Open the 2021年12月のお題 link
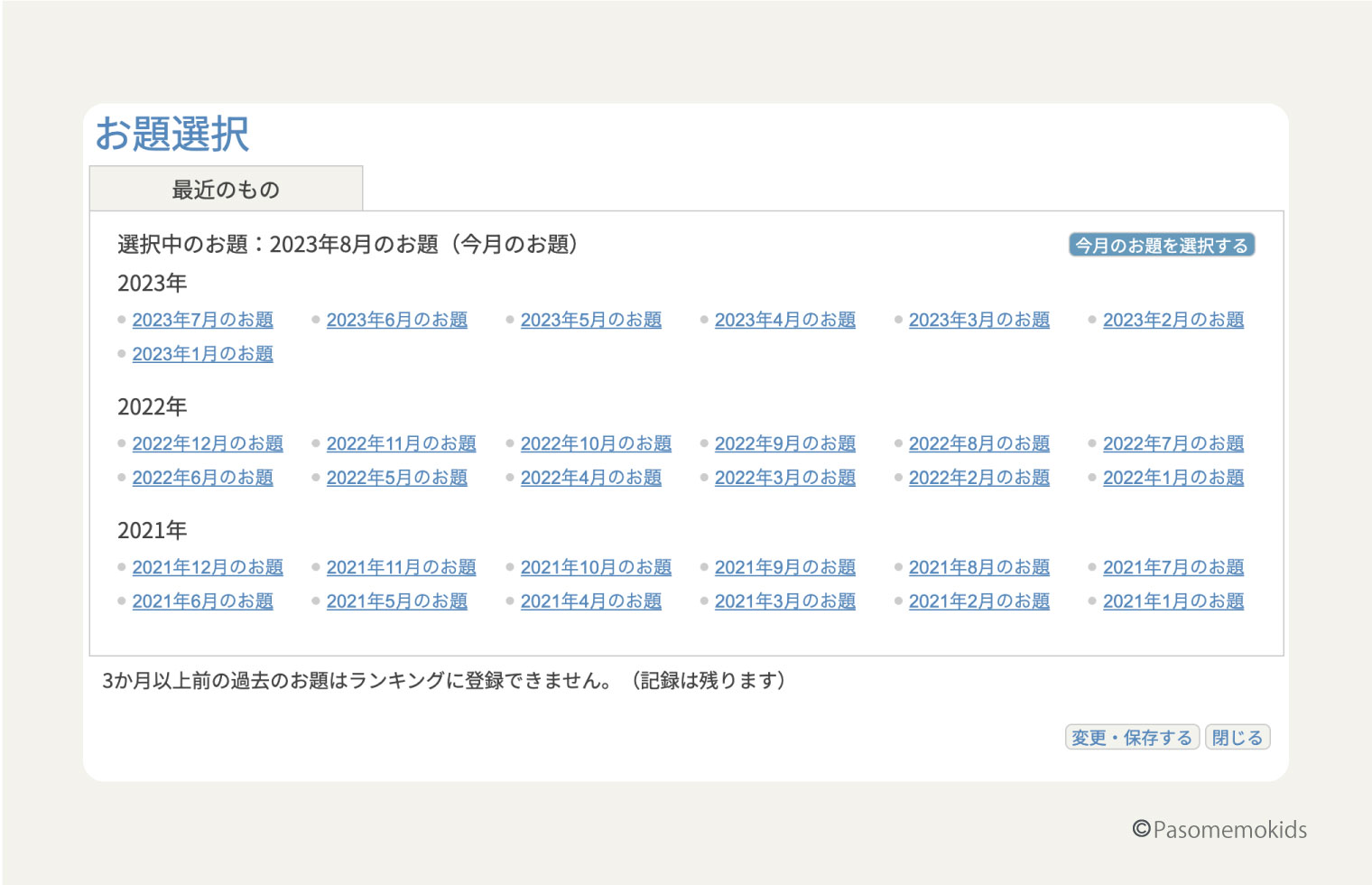The width and height of the screenshot is (1372, 885). coord(208,567)
